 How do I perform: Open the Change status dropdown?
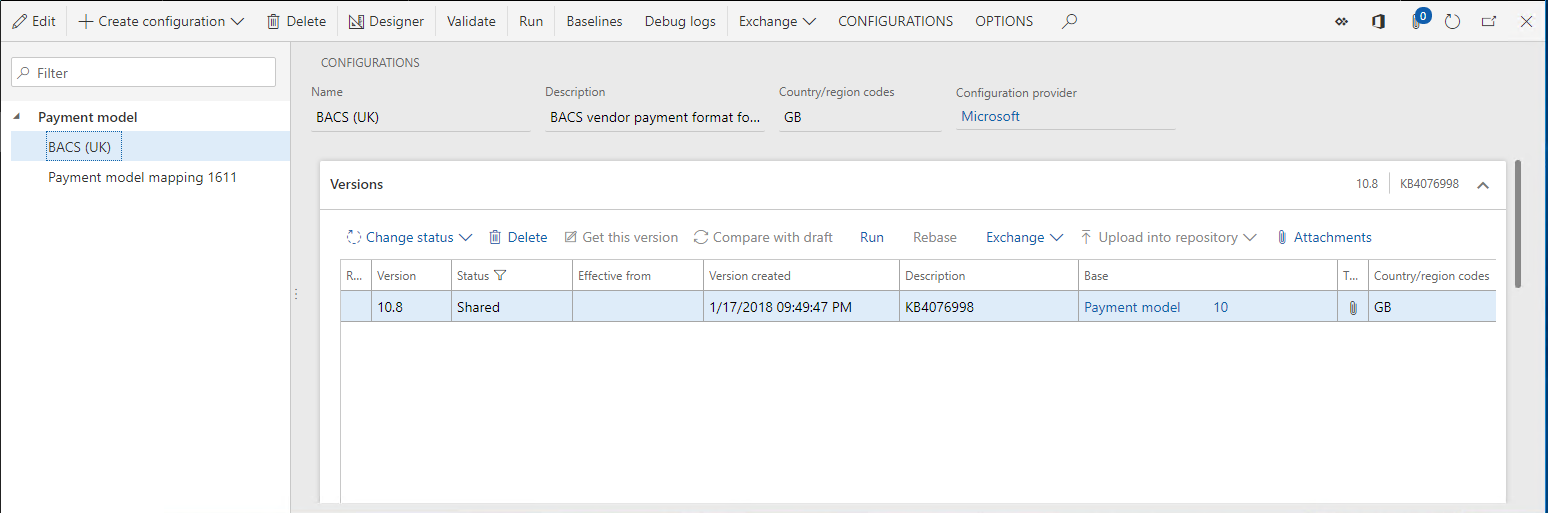409,237
